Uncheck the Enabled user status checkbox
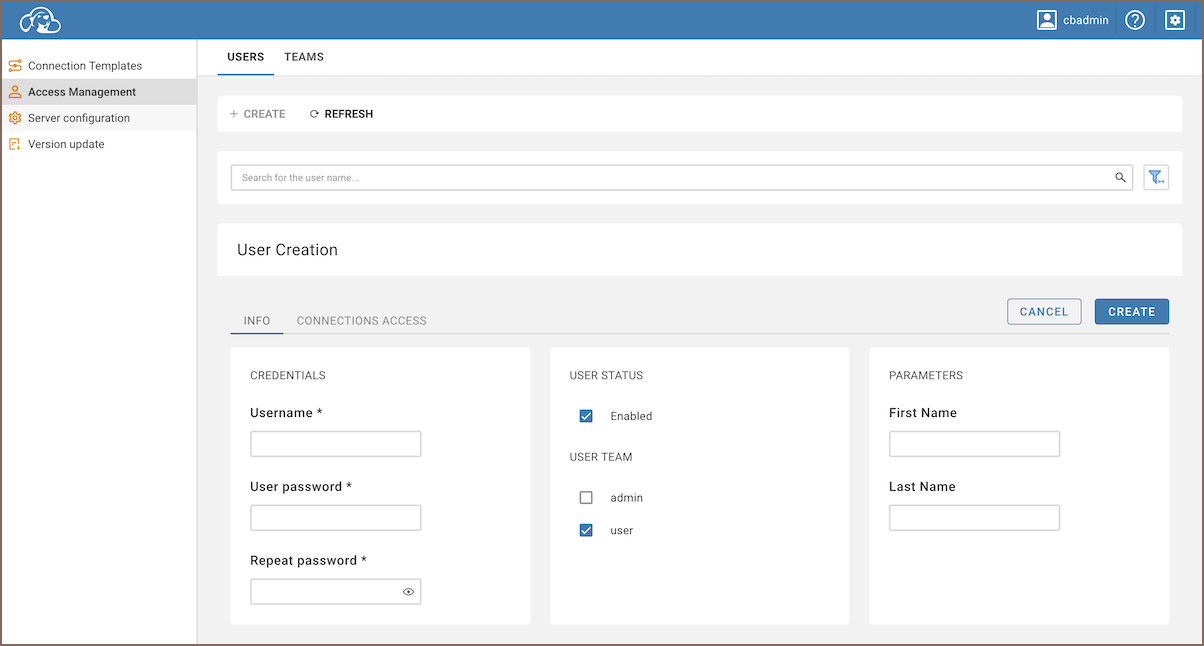The image size is (1204, 646). pyautogui.click(x=586, y=416)
